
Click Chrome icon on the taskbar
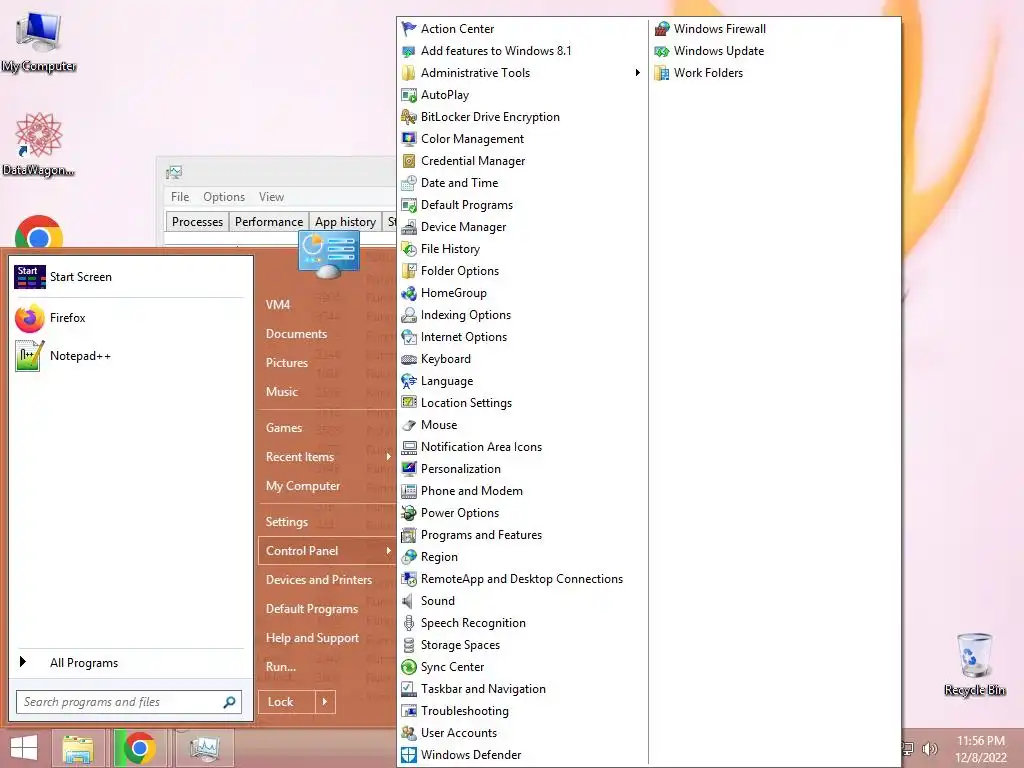pyautogui.click(x=140, y=748)
